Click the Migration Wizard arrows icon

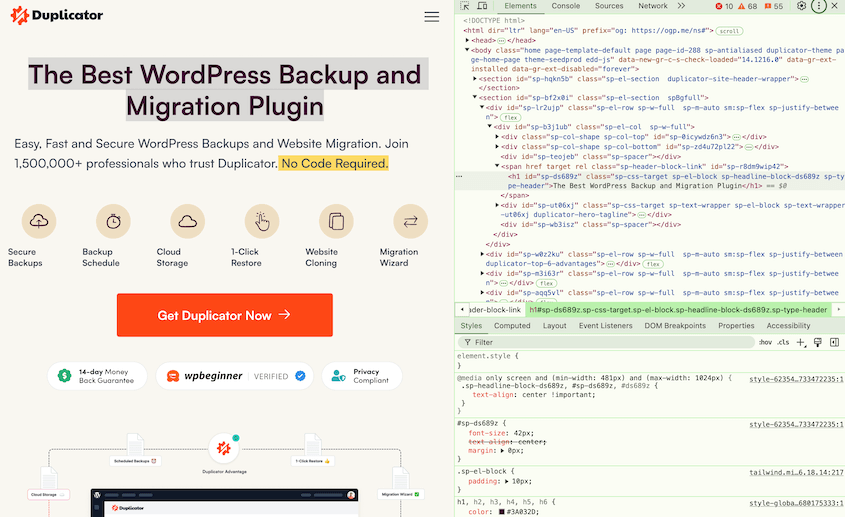(x=411, y=221)
